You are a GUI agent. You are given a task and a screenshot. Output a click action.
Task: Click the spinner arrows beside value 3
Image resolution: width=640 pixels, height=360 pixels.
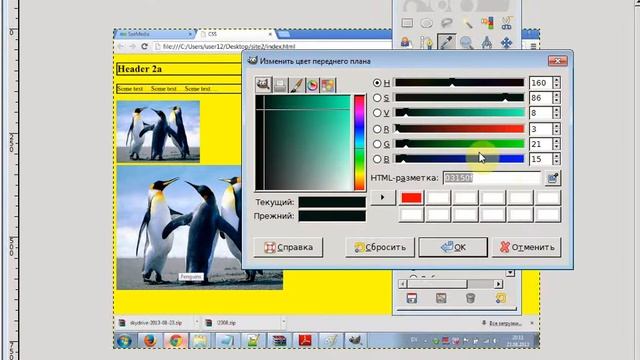557,129
